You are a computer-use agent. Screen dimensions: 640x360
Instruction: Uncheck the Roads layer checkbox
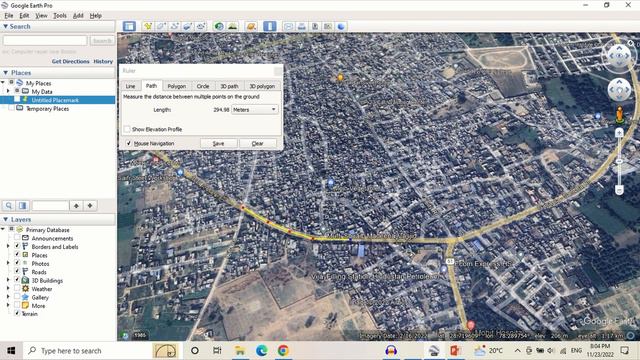click(17, 271)
